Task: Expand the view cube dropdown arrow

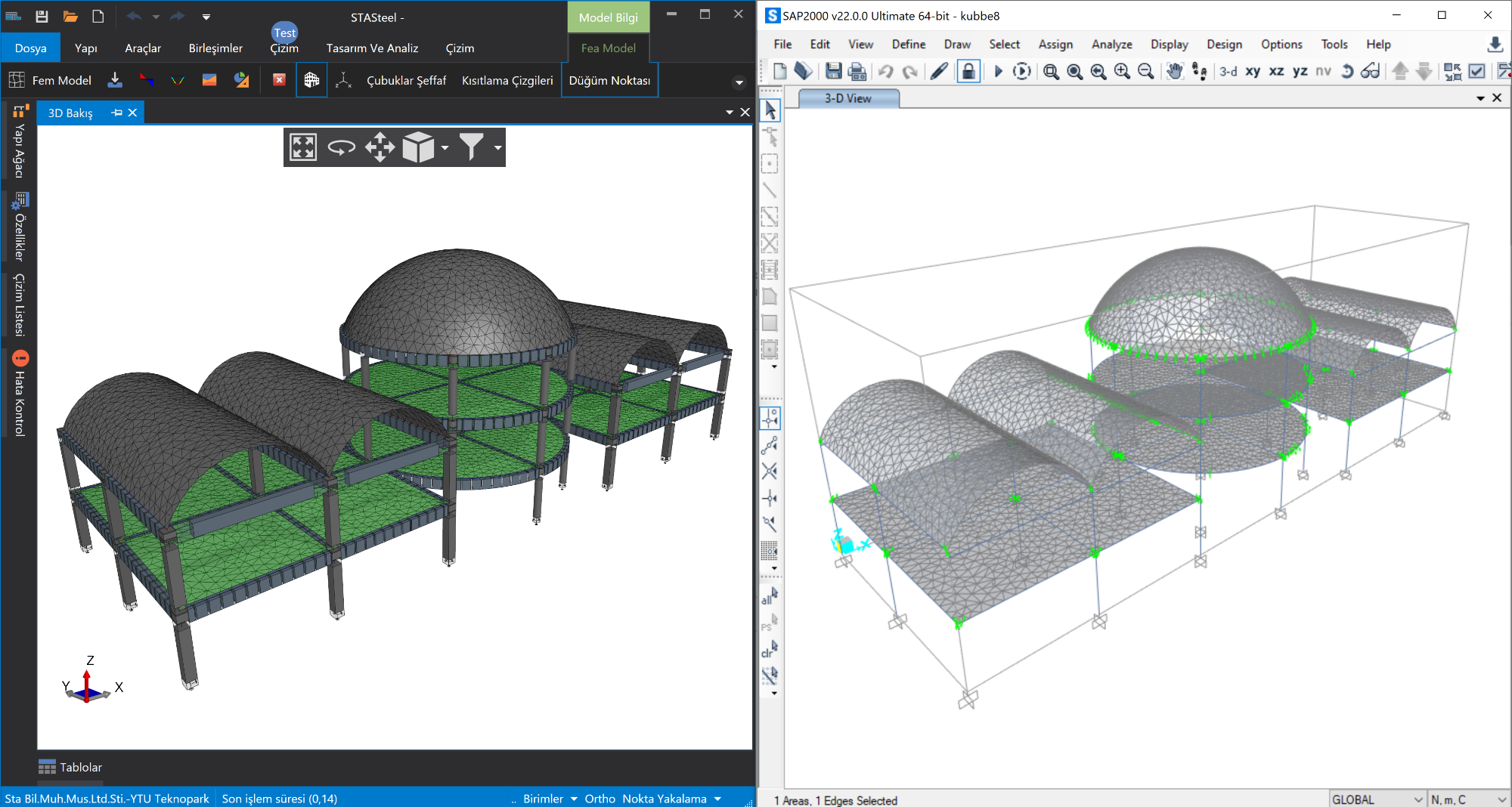Action: click(x=445, y=148)
